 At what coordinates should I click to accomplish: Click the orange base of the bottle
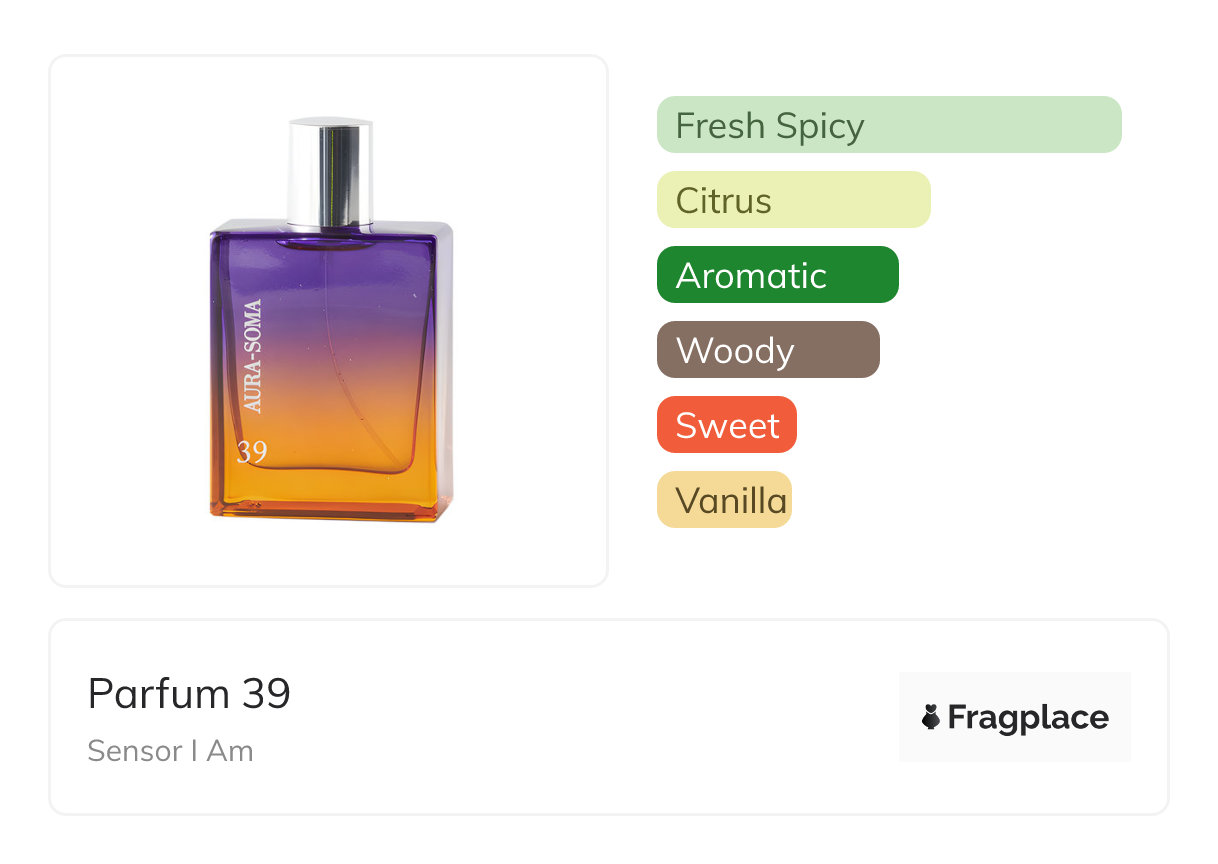331,490
